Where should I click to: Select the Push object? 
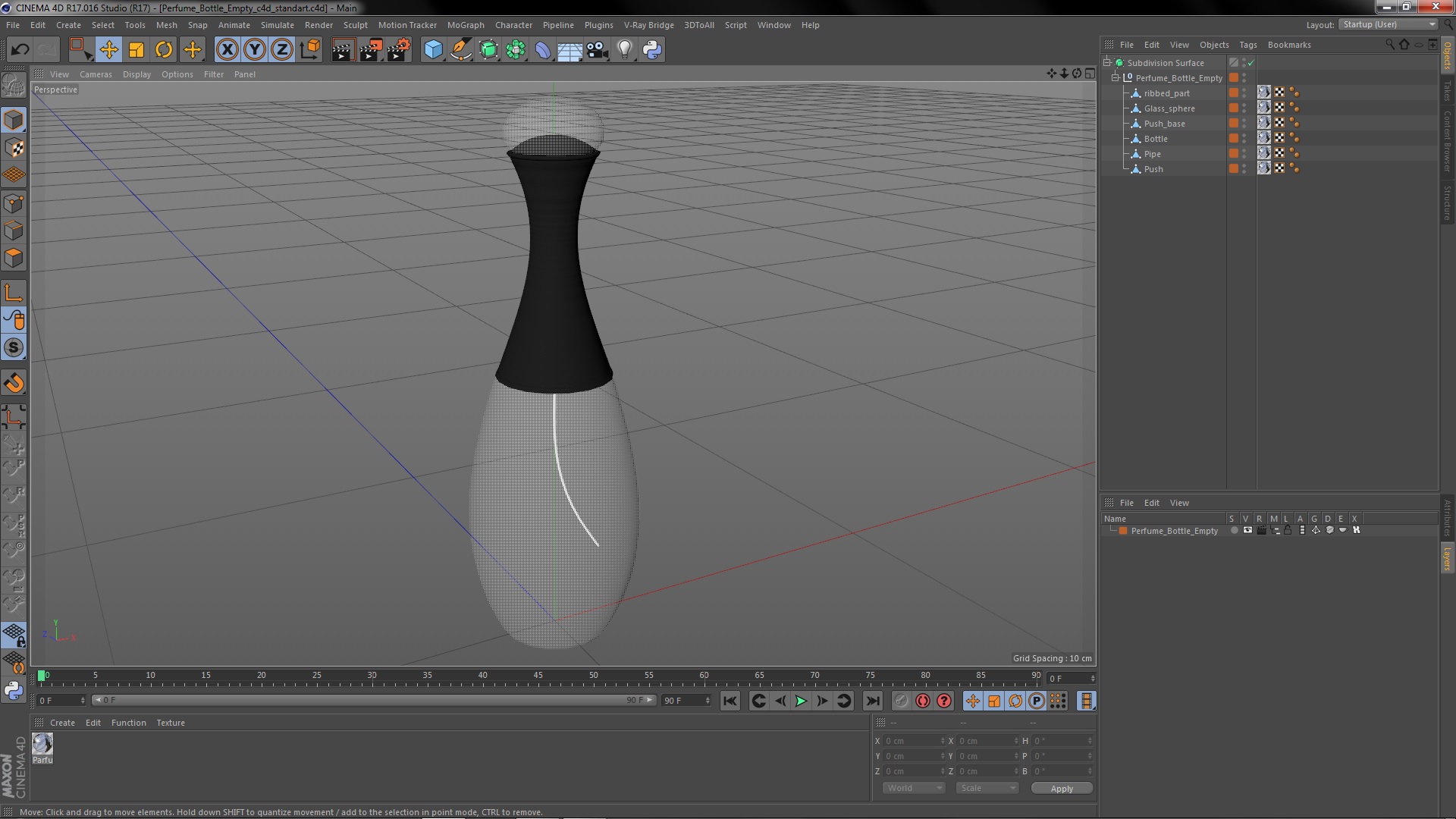pyautogui.click(x=1153, y=169)
